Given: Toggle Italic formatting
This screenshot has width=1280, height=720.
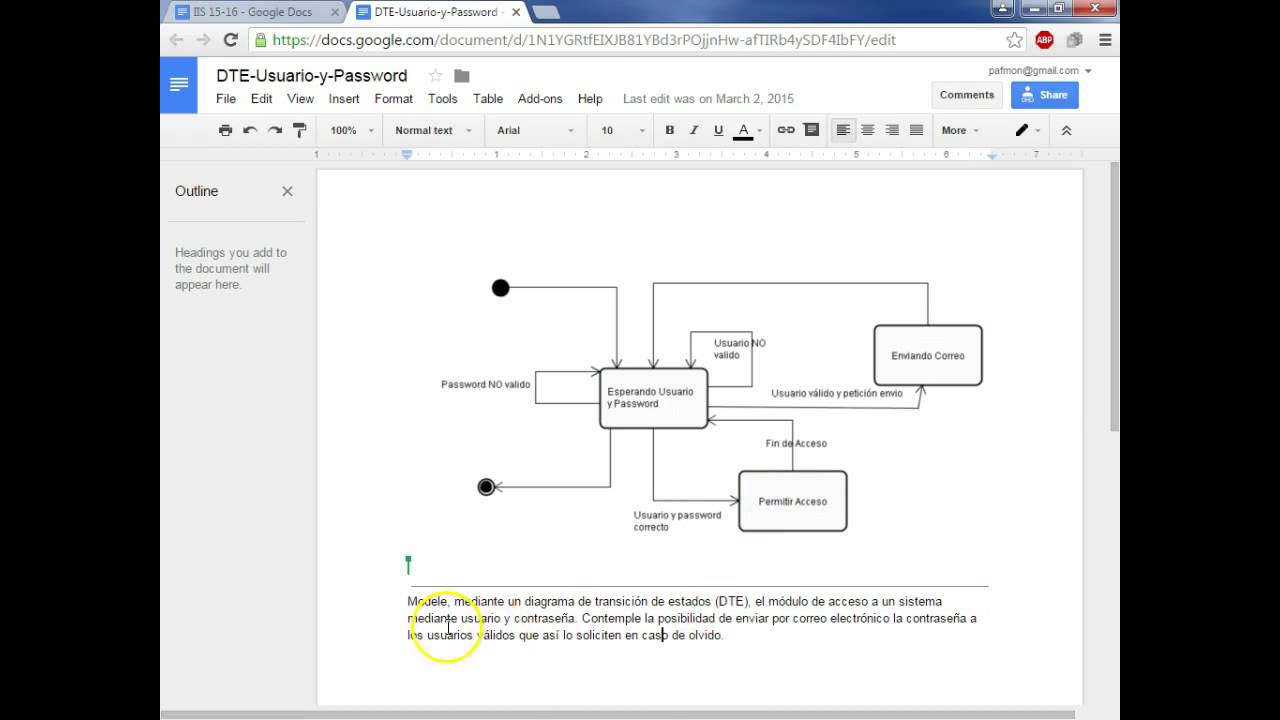Looking at the screenshot, I should coord(694,130).
